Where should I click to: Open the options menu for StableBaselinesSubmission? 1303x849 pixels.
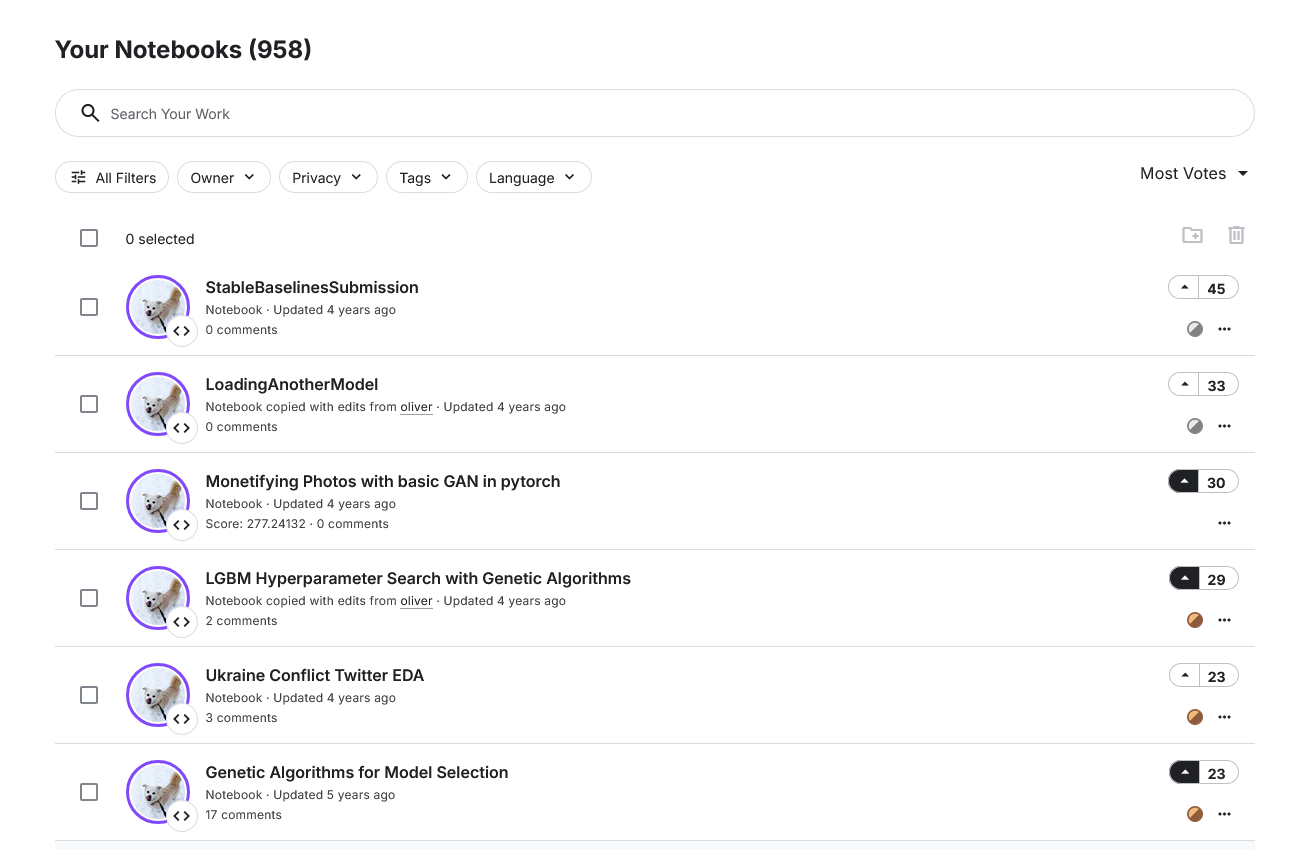tap(1224, 329)
